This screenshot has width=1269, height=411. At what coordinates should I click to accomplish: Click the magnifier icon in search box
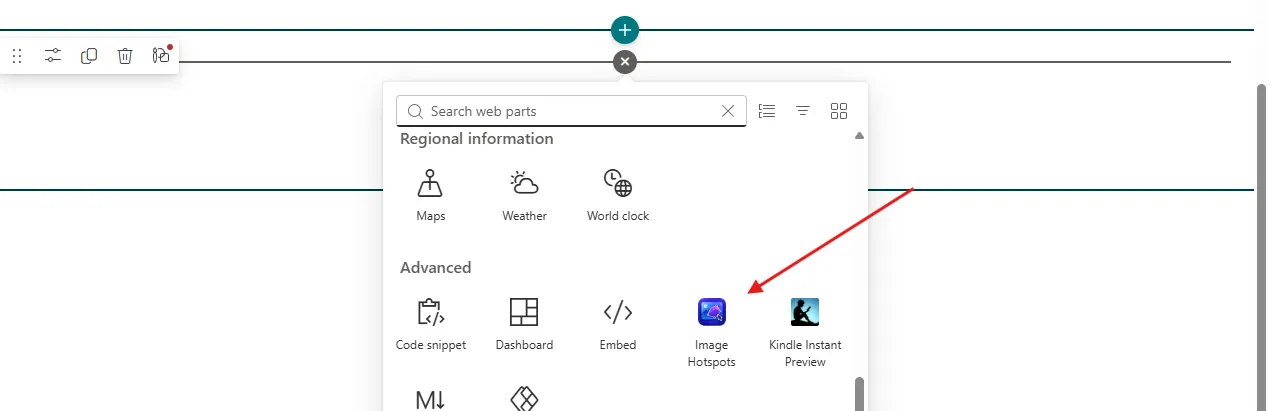[x=415, y=111]
